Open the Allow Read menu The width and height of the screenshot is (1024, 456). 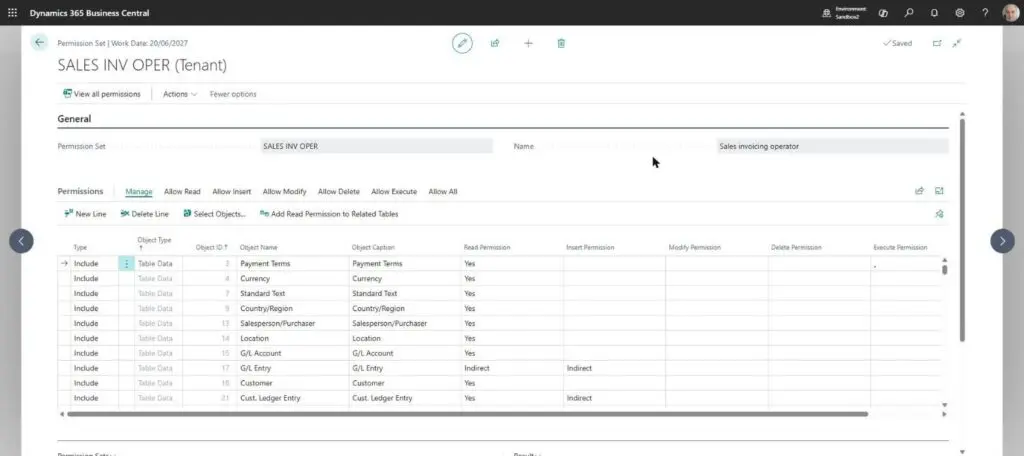(182, 191)
